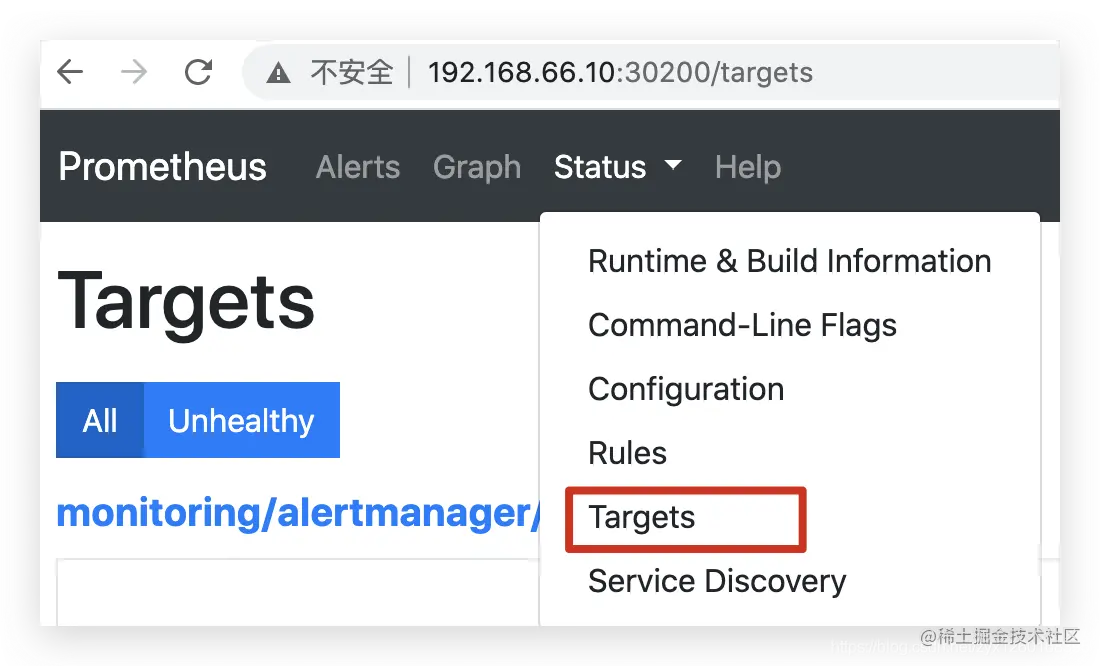The height and width of the screenshot is (666, 1100).
Task: Open the Help link in the navbar
Action: coord(748,167)
